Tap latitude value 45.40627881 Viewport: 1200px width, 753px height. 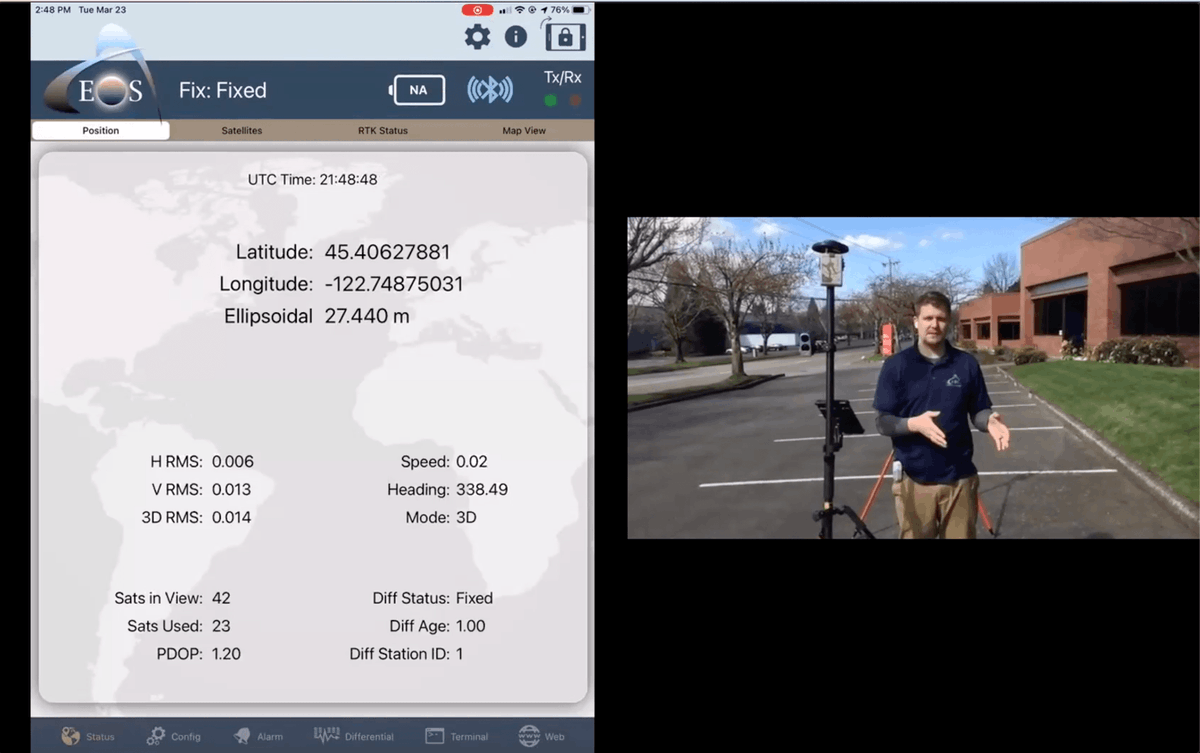(x=387, y=252)
